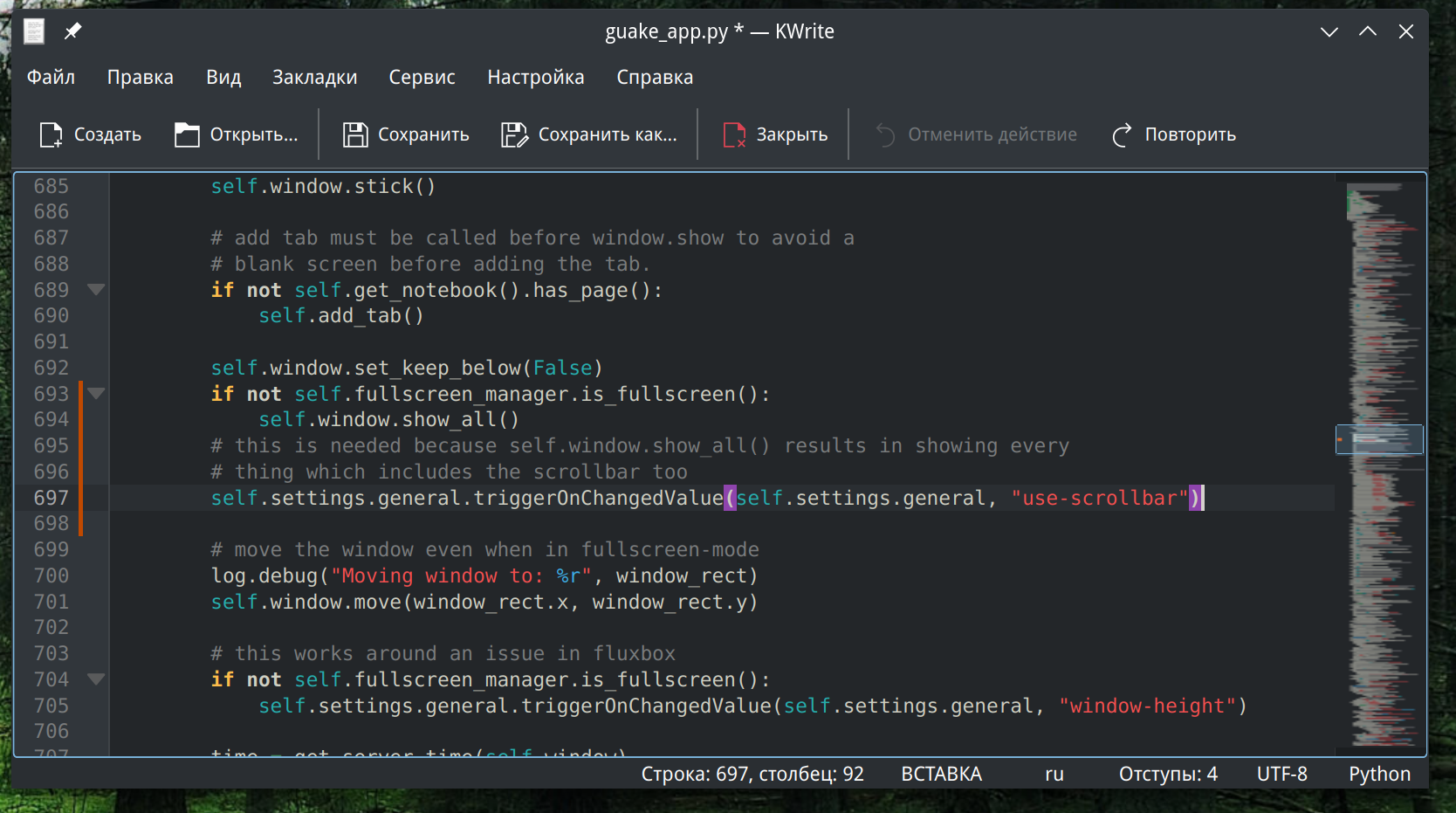Click the ru language indicator in status bar
1456x813 pixels.
[1054, 774]
